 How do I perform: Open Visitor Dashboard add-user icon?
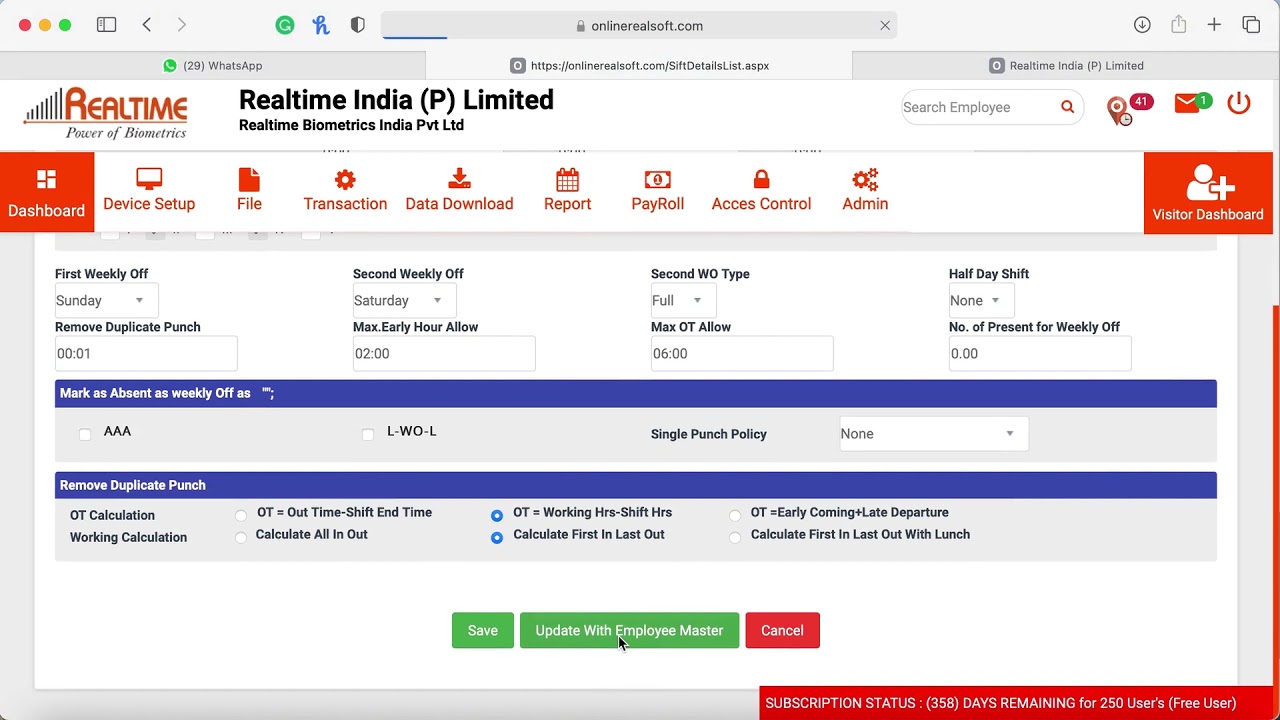pos(1208,184)
